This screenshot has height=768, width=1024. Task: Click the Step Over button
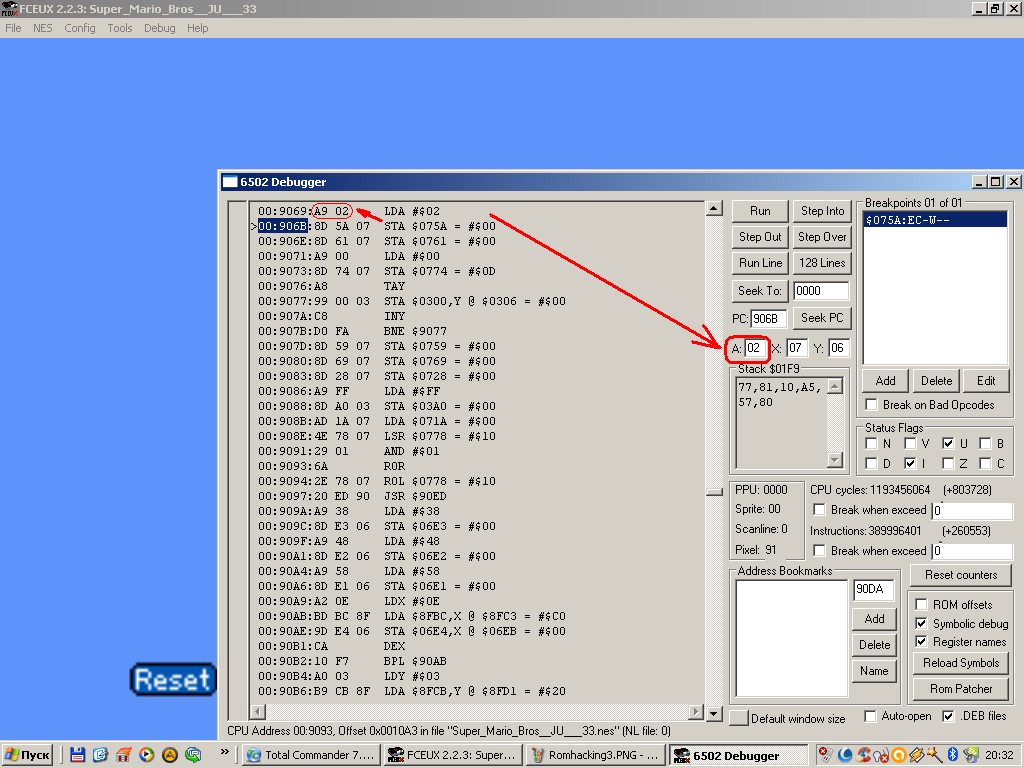(x=822, y=237)
